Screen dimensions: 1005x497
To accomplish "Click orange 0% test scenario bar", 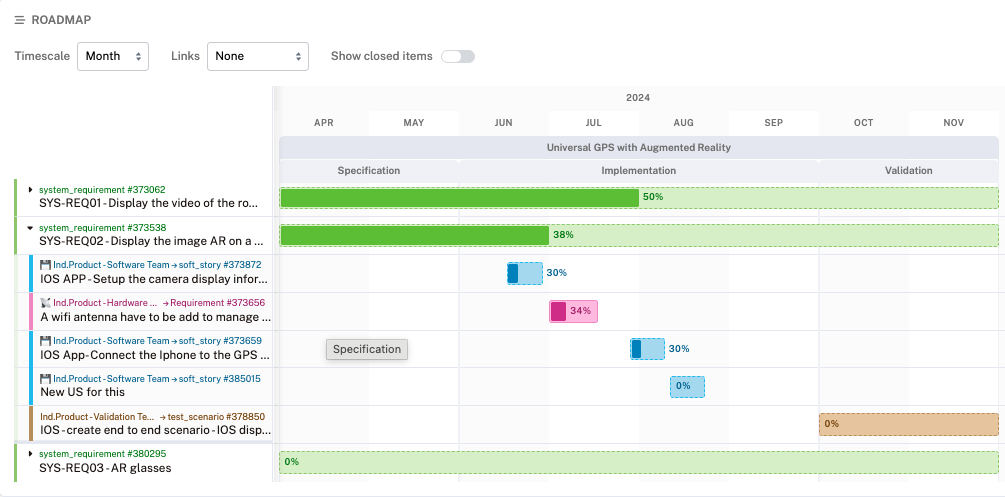I will click(908, 424).
